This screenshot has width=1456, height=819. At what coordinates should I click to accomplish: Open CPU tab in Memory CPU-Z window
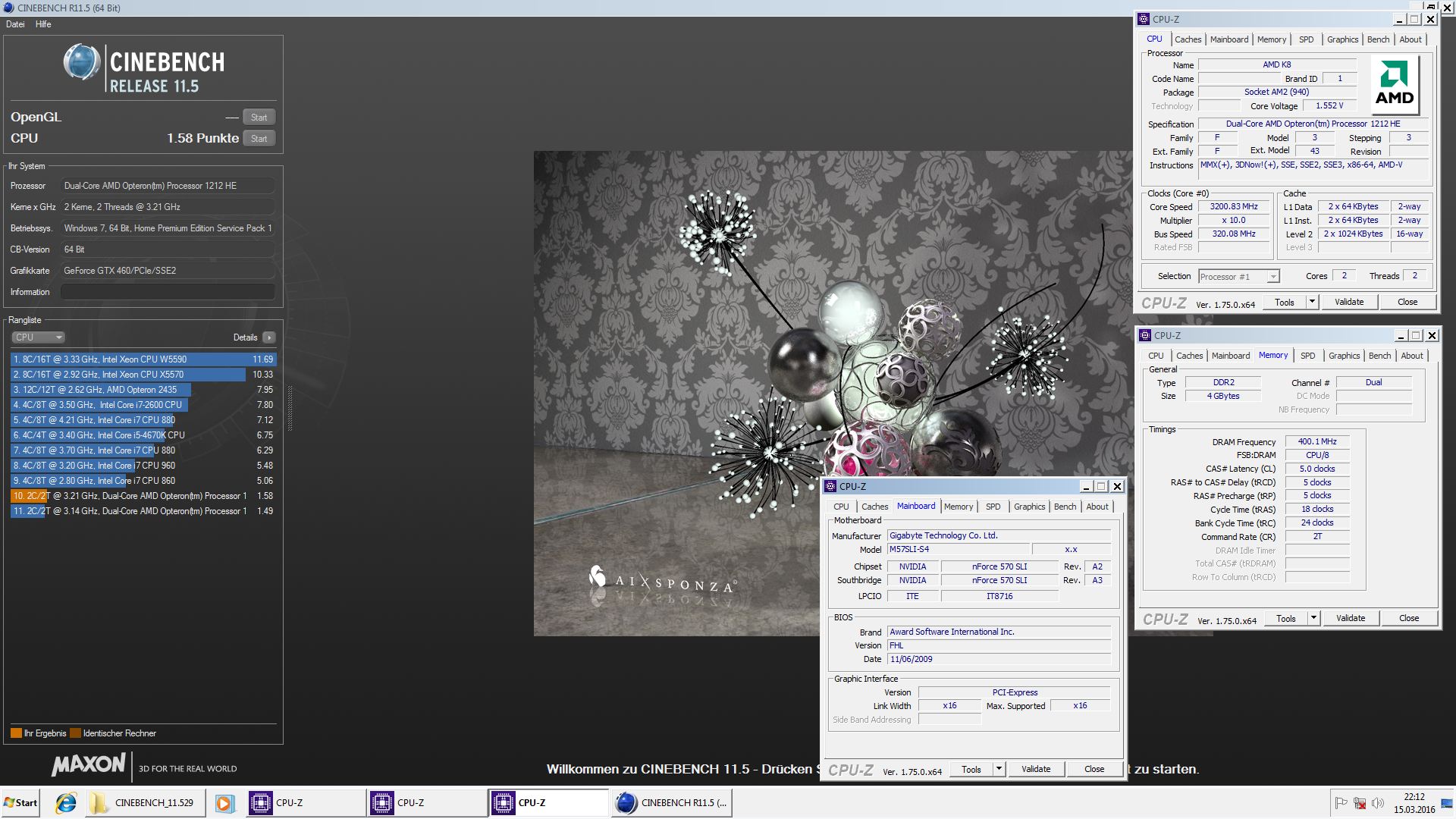[1156, 356]
